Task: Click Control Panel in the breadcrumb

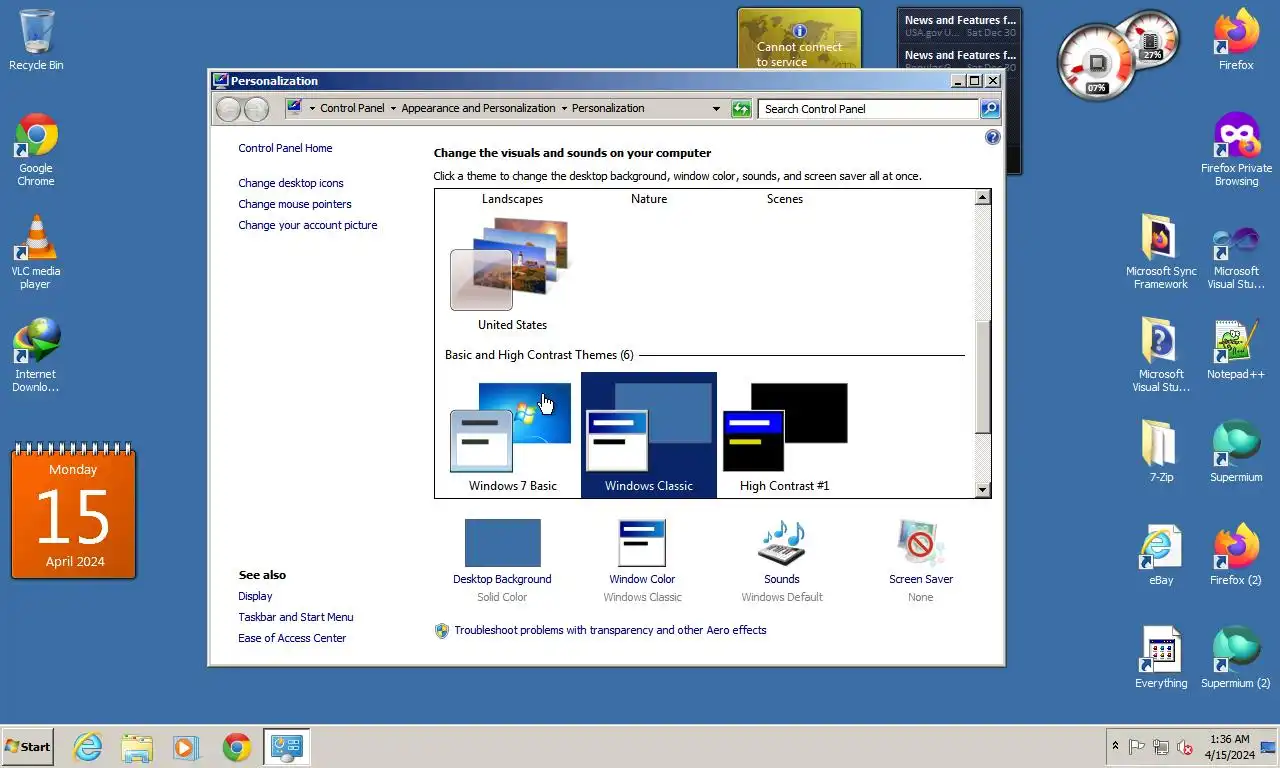Action: 352,108
